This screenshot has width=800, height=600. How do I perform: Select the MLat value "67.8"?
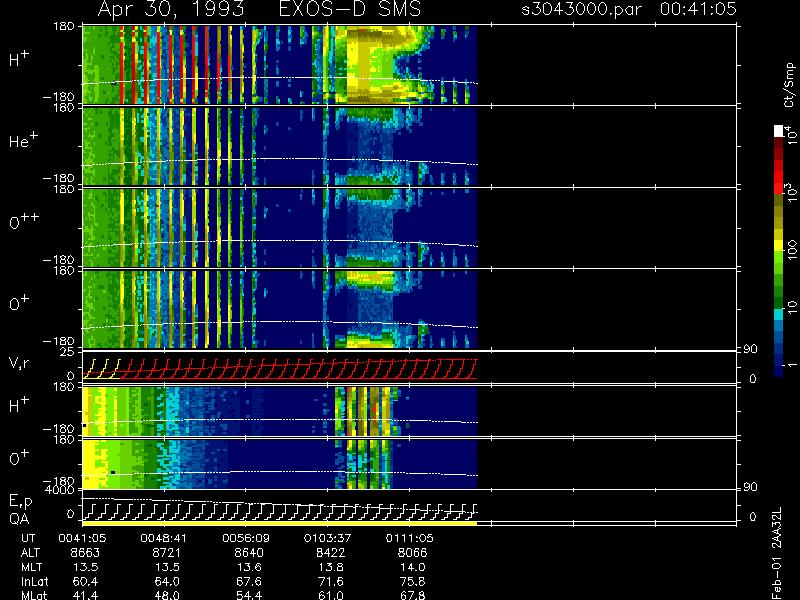412,595
